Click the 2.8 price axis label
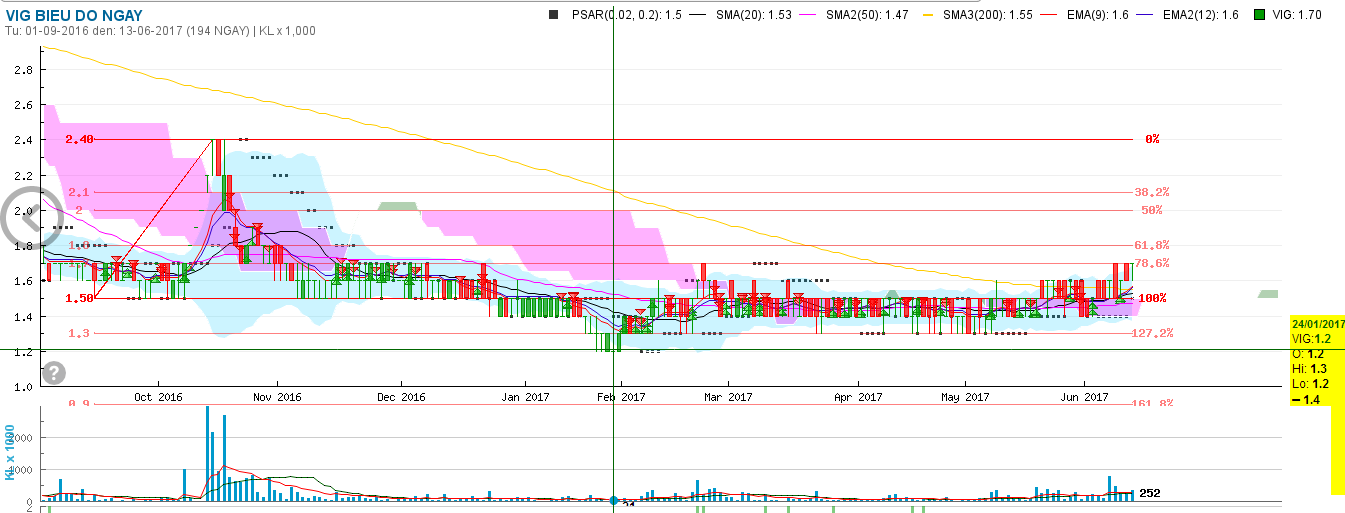1345x513 pixels. [x=24, y=70]
